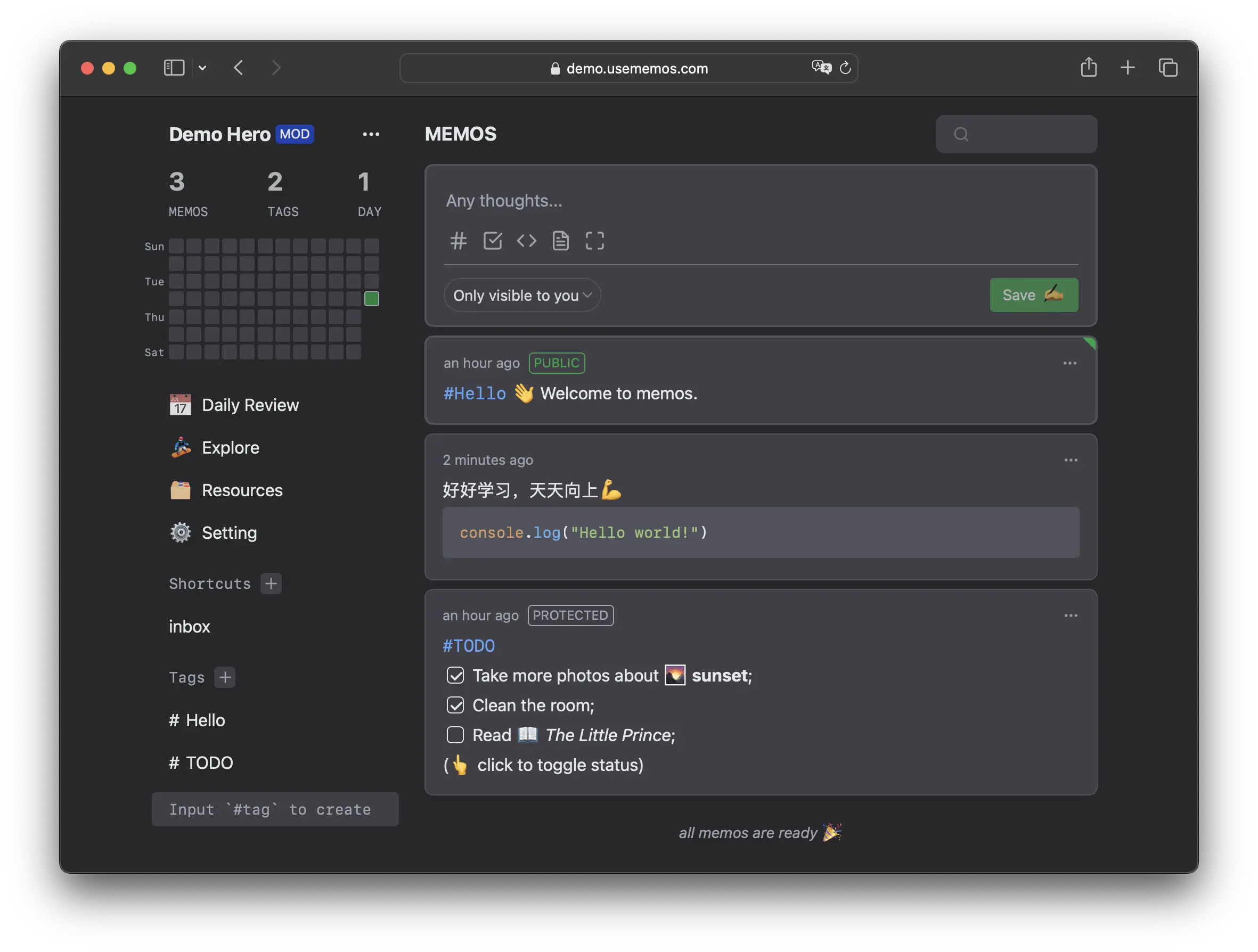The height and width of the screenshot is (952, 1258).
Task: Click the #Hello tag link in memo
Action: (475, 393)
